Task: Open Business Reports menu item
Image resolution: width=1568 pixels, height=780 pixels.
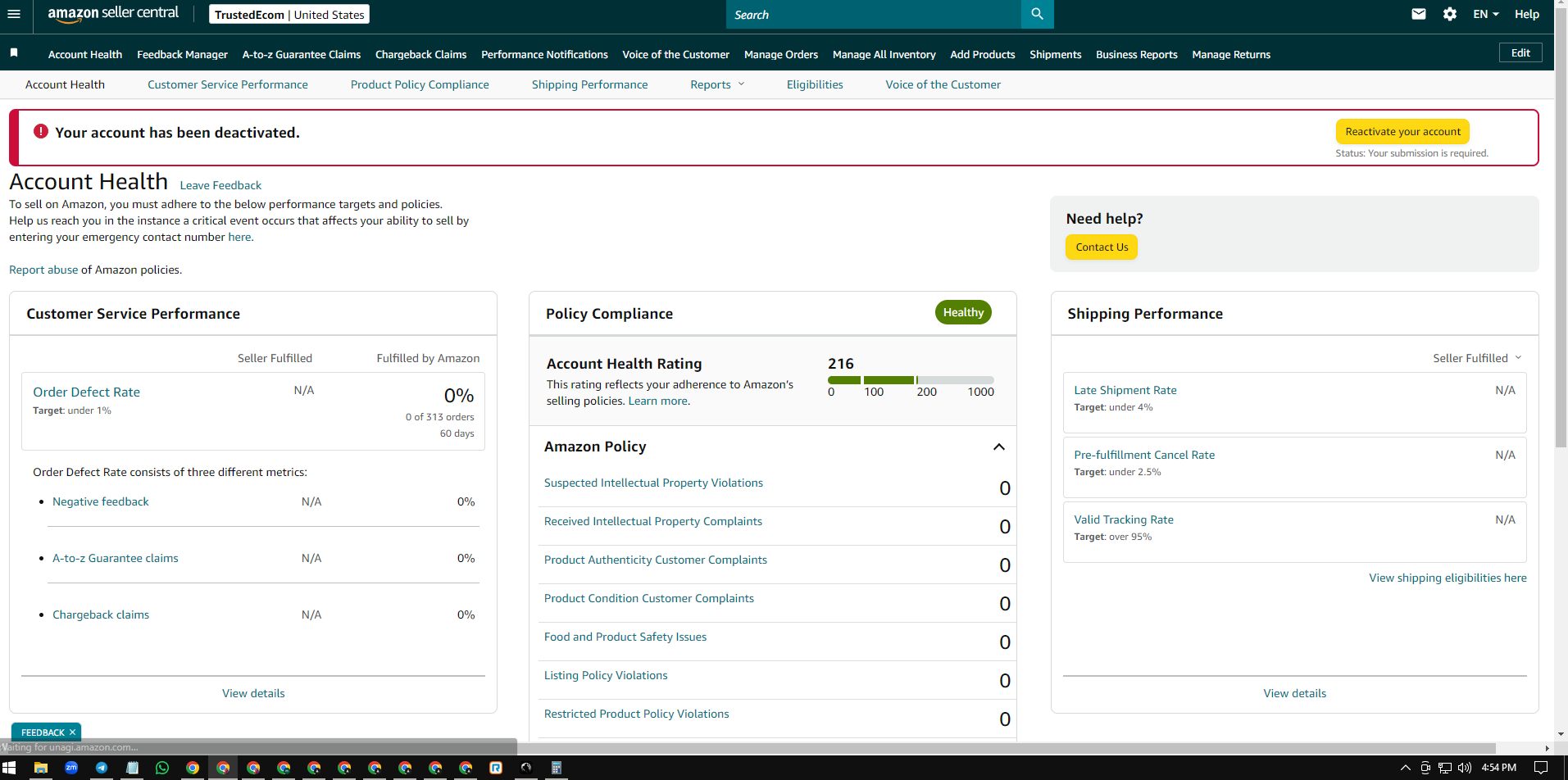Action: tap(1136, 54)
